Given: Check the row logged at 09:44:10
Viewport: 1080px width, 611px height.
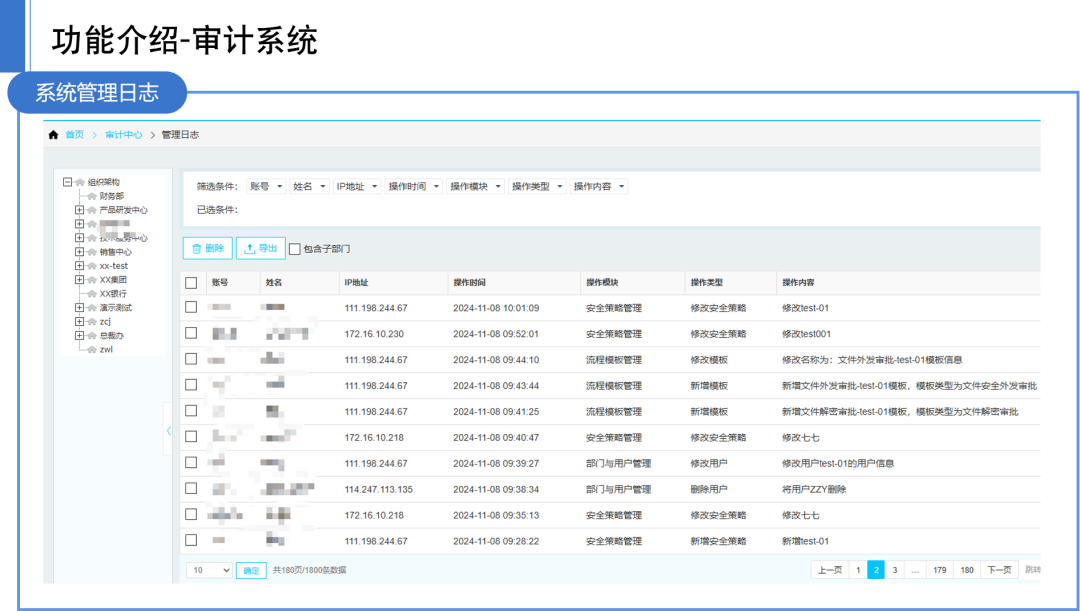Looking at the screenshot, I should 191,359.
